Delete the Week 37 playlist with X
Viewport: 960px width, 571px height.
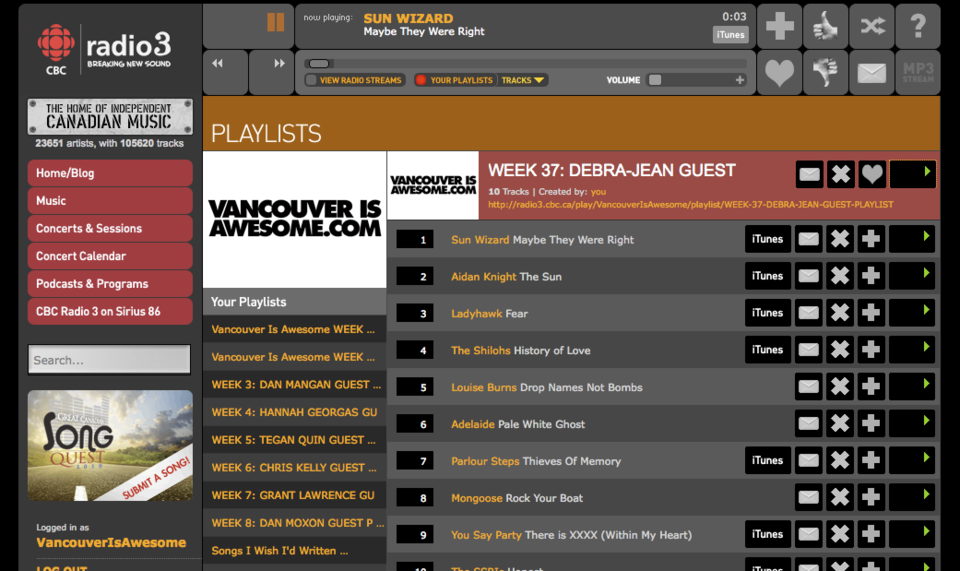point(841,174)
